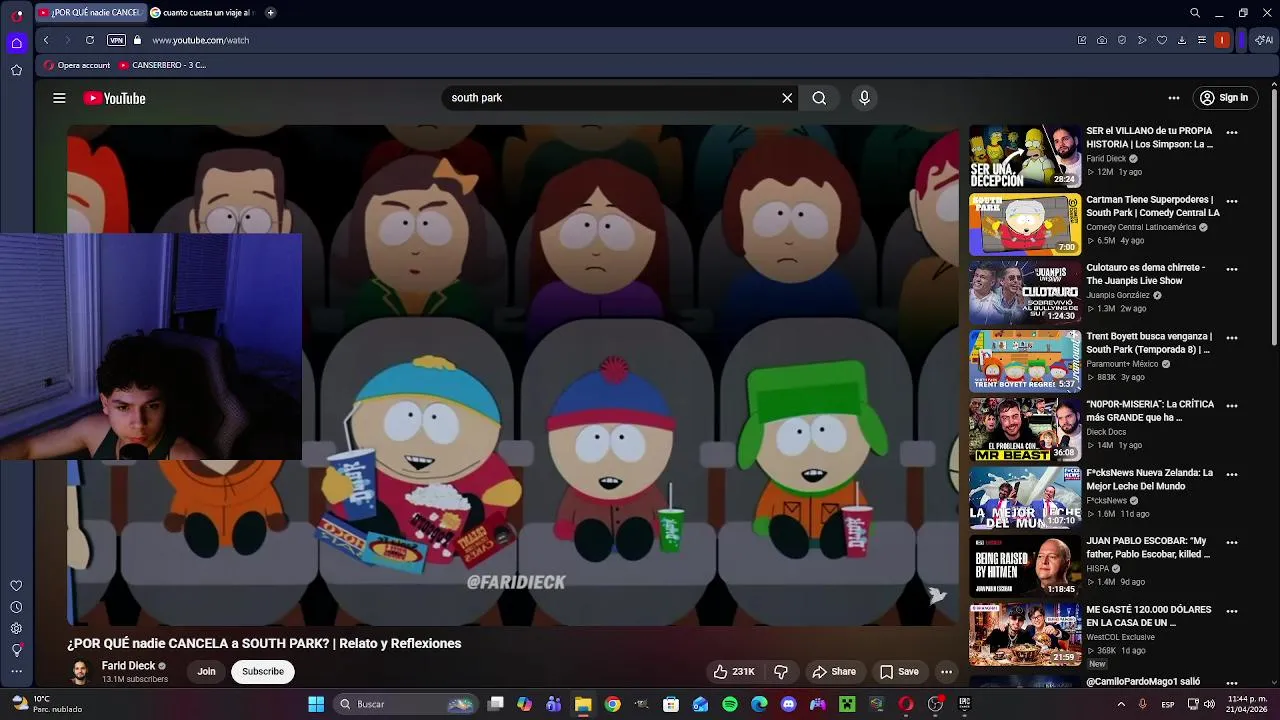The image size is (1280, 720).
Task: Save the video to a playlist
Action: (x=899, y=672)
